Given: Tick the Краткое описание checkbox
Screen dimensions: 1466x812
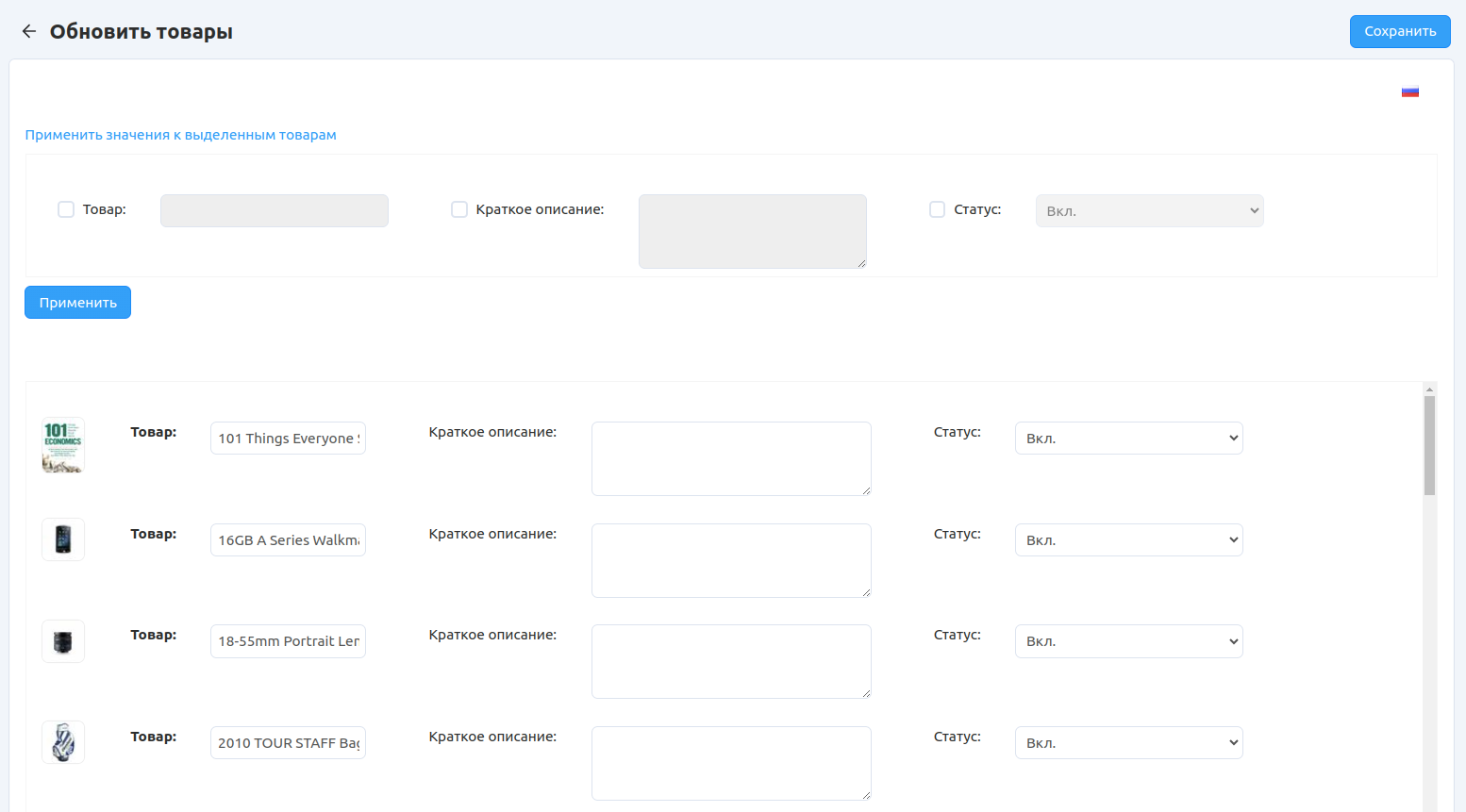Looking at the screenshot, I should [459, 209].
